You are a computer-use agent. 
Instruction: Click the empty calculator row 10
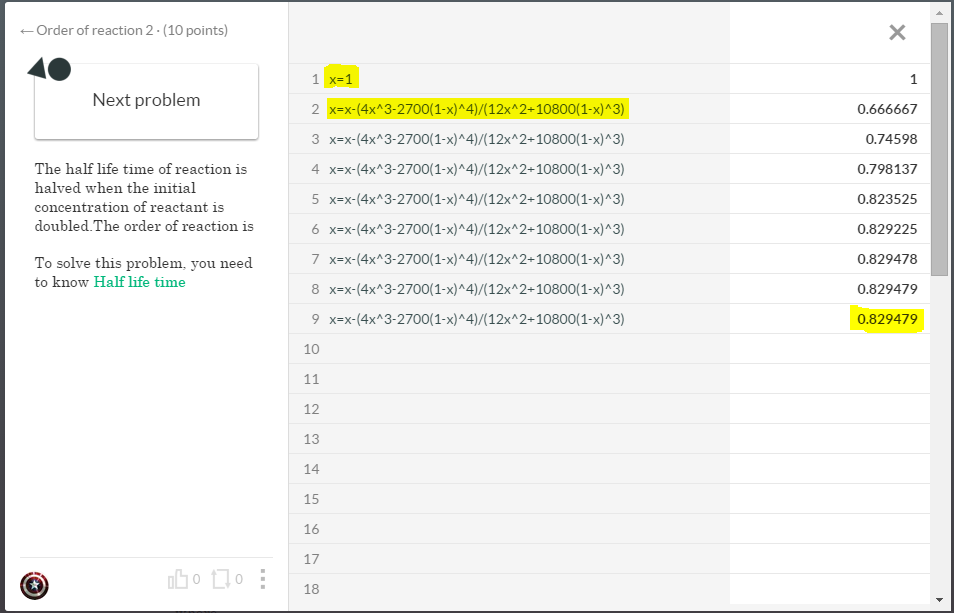[609, 349]
